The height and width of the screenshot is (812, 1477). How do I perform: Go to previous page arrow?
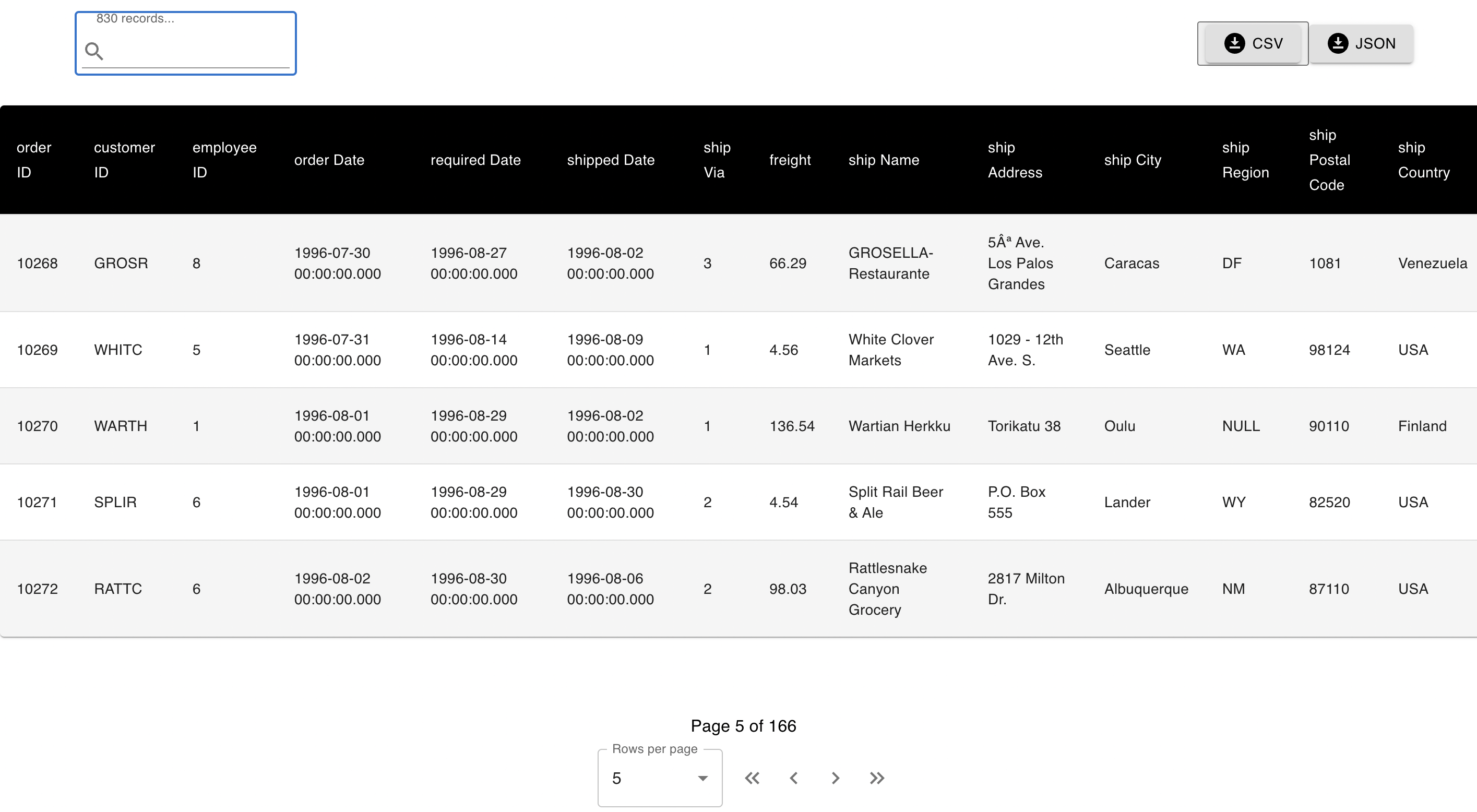[x=793, y=778]
